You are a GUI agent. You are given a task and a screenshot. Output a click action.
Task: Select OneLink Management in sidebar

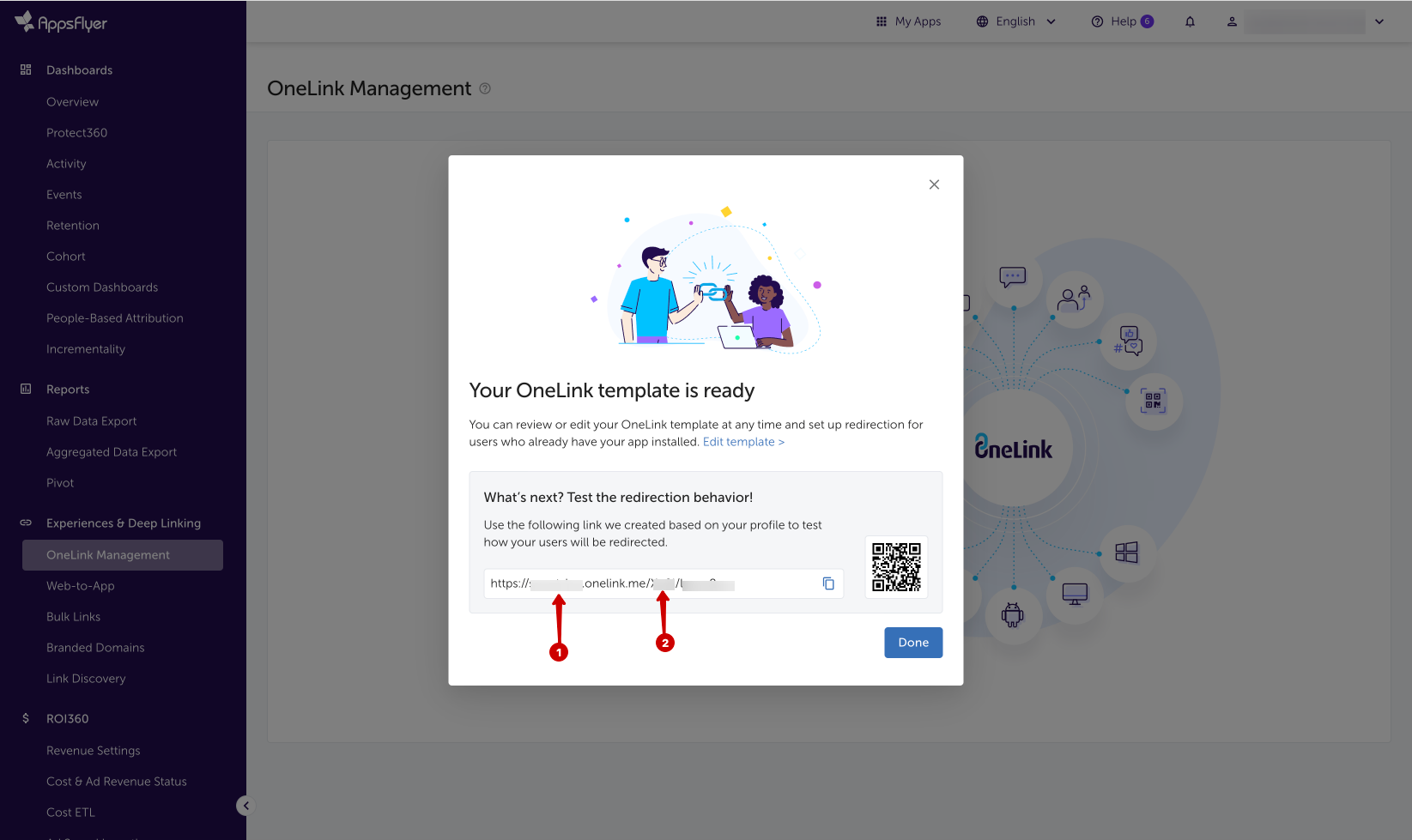[x=123, y=555]
